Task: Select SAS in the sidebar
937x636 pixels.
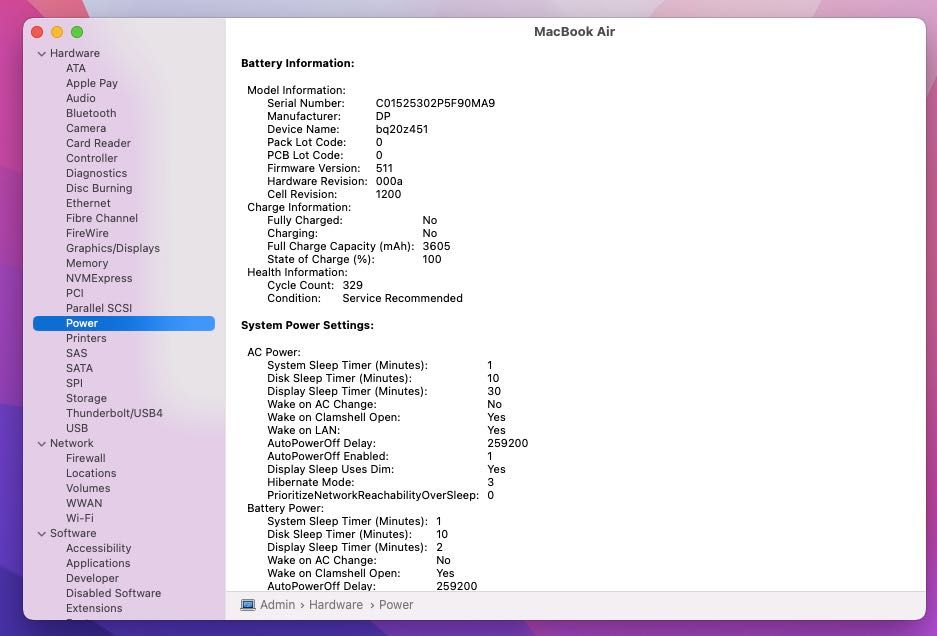Action: coord(76,353)
